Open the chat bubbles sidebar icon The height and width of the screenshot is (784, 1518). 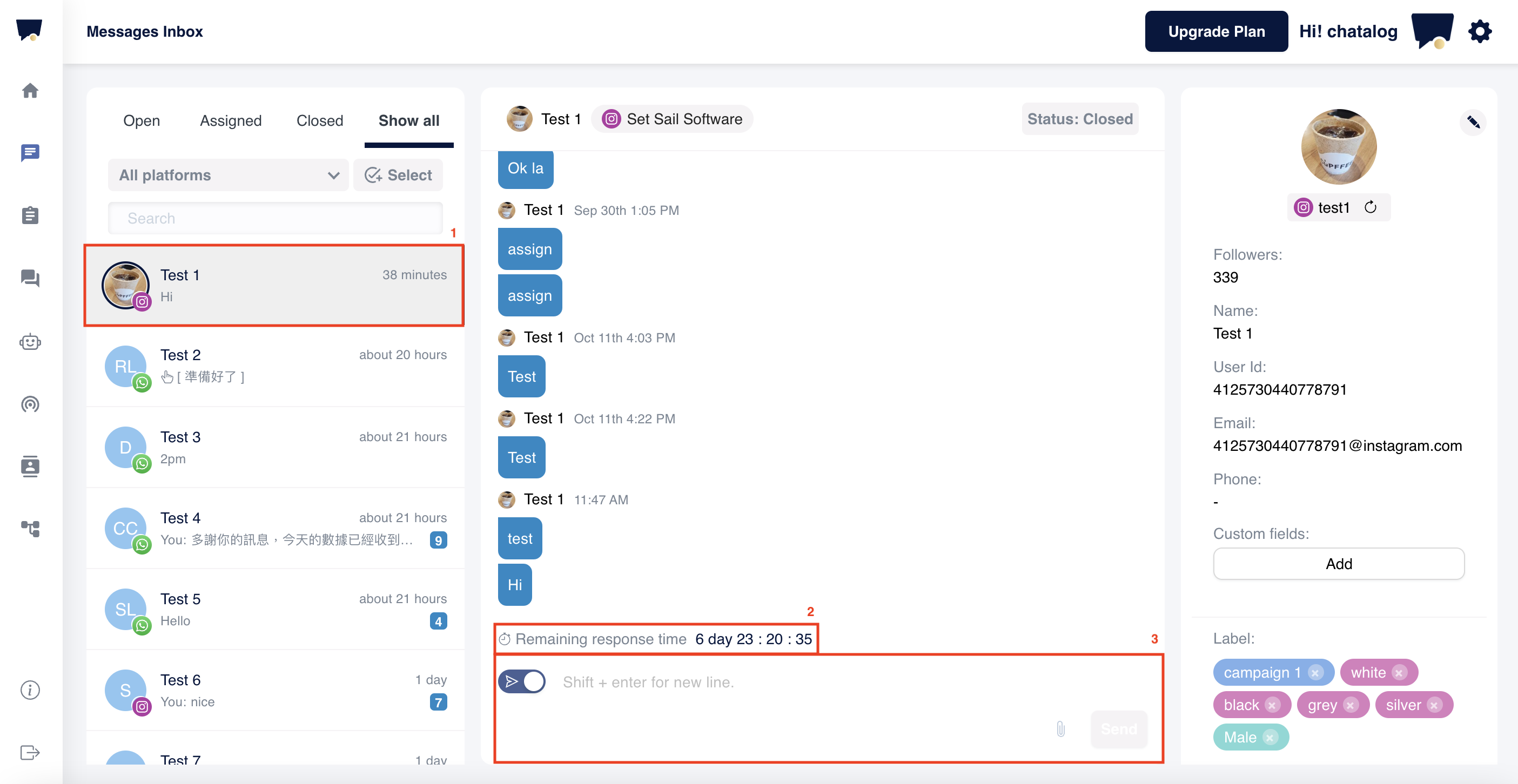[x=30, y=278]
